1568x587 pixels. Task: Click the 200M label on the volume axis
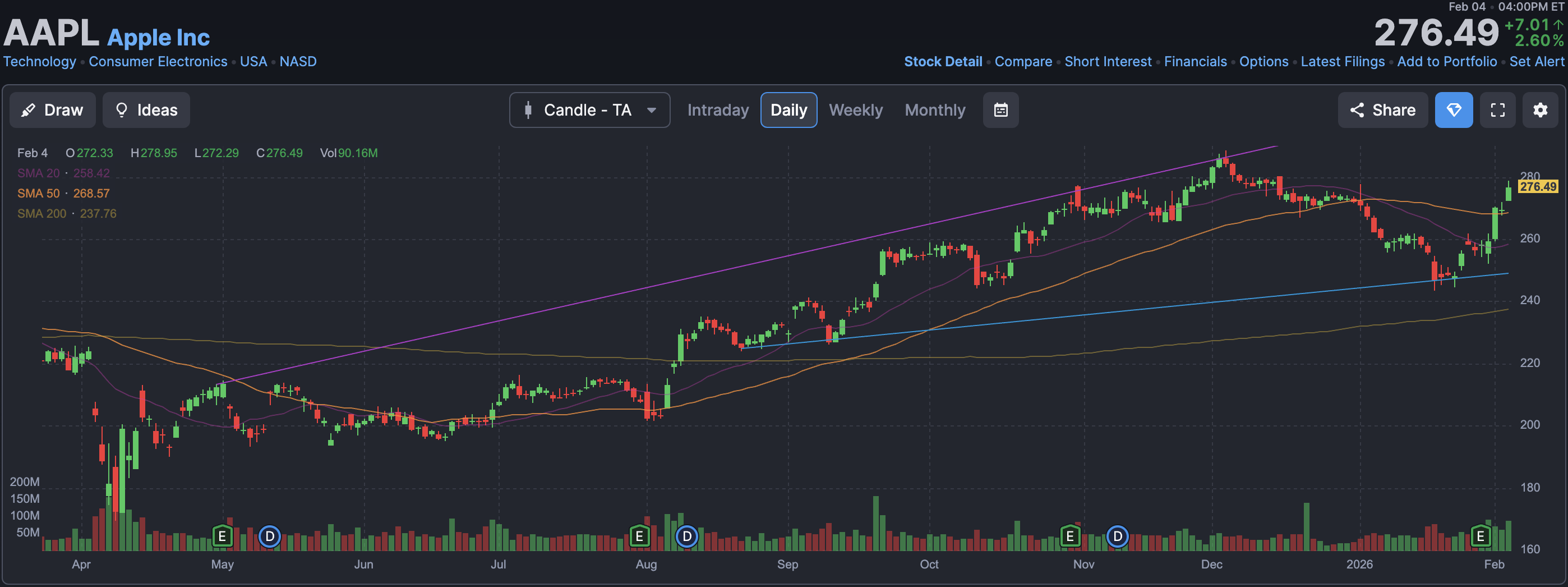[25, 481]
